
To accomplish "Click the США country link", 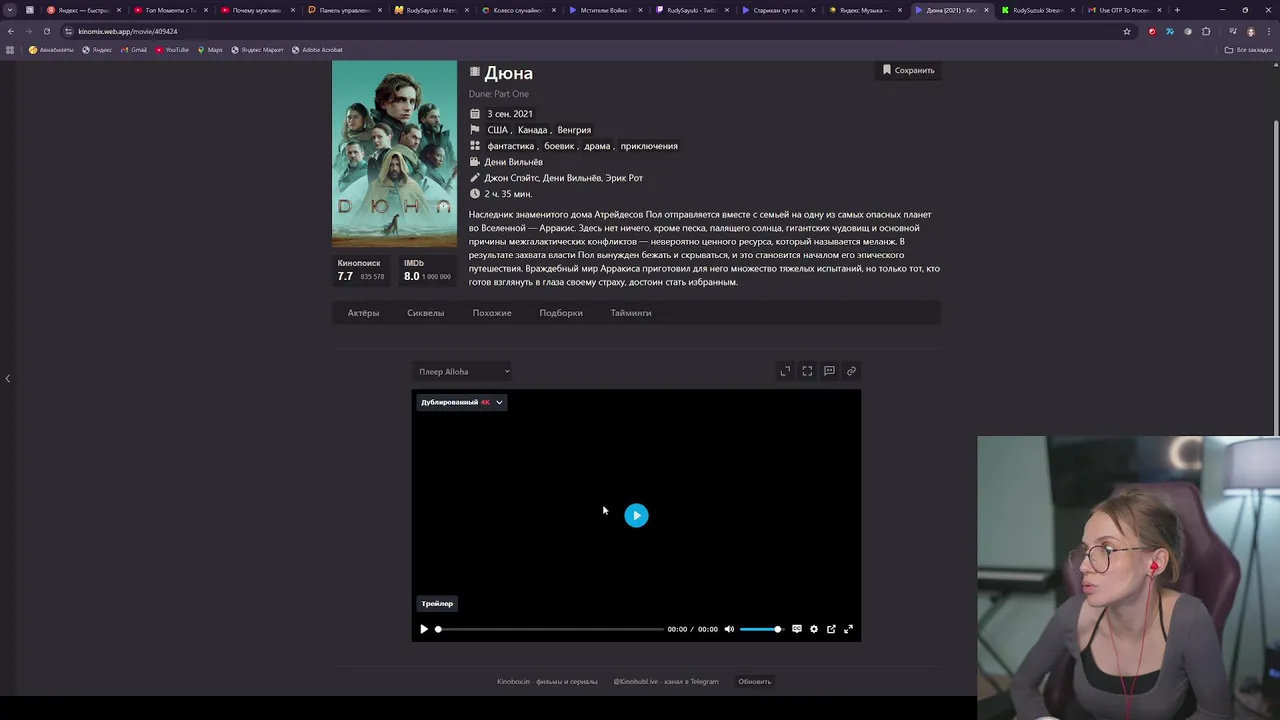I will point(497,130).
